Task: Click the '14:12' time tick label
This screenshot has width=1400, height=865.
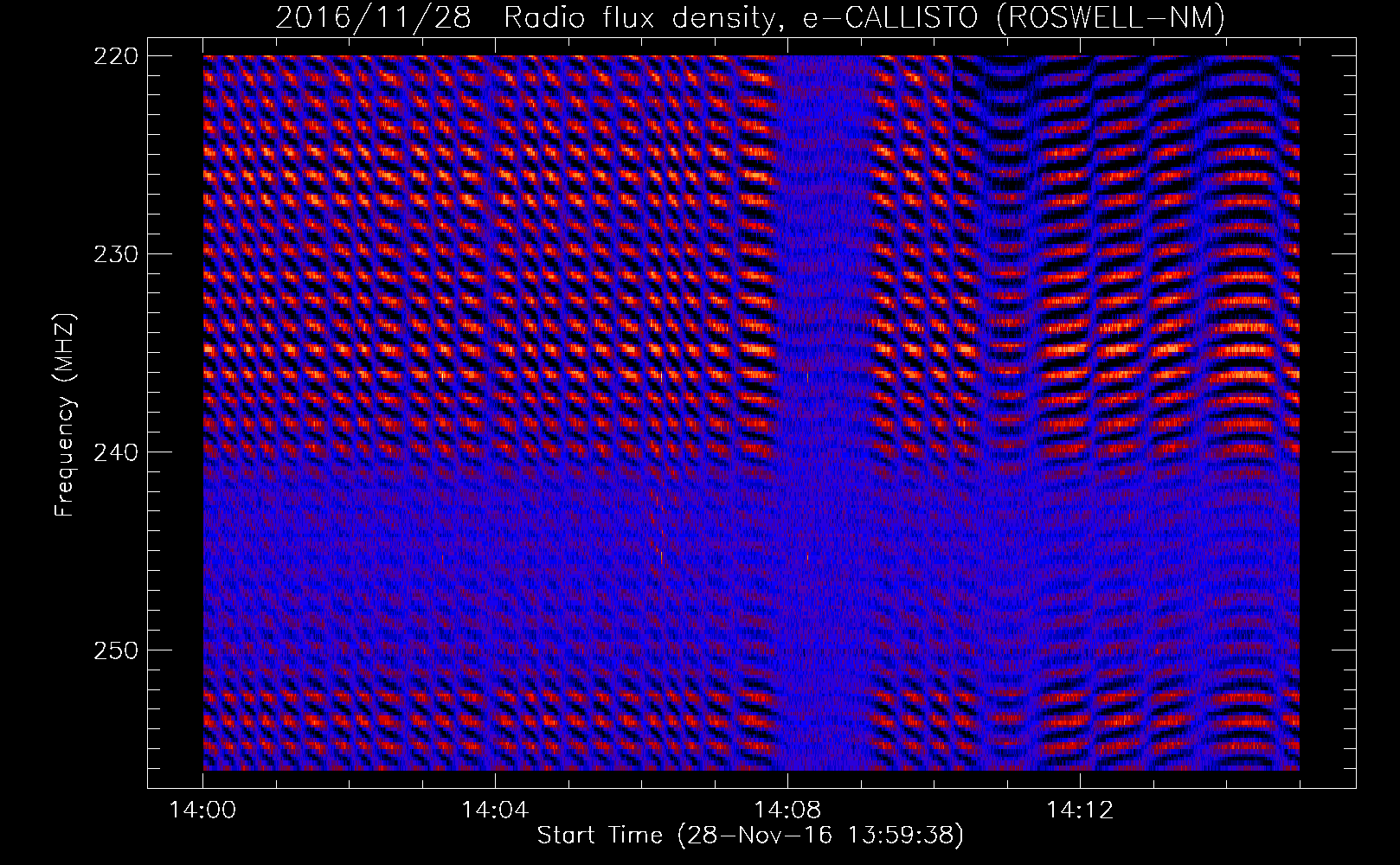Action: pyautogui.click(x=1080, y=810)
